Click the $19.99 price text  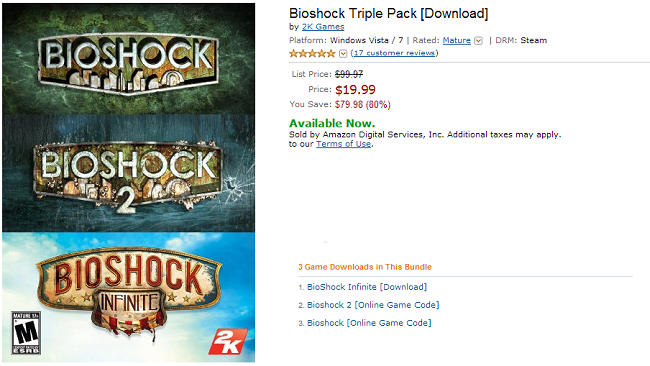pyautogui.click(x=355, y=90)
